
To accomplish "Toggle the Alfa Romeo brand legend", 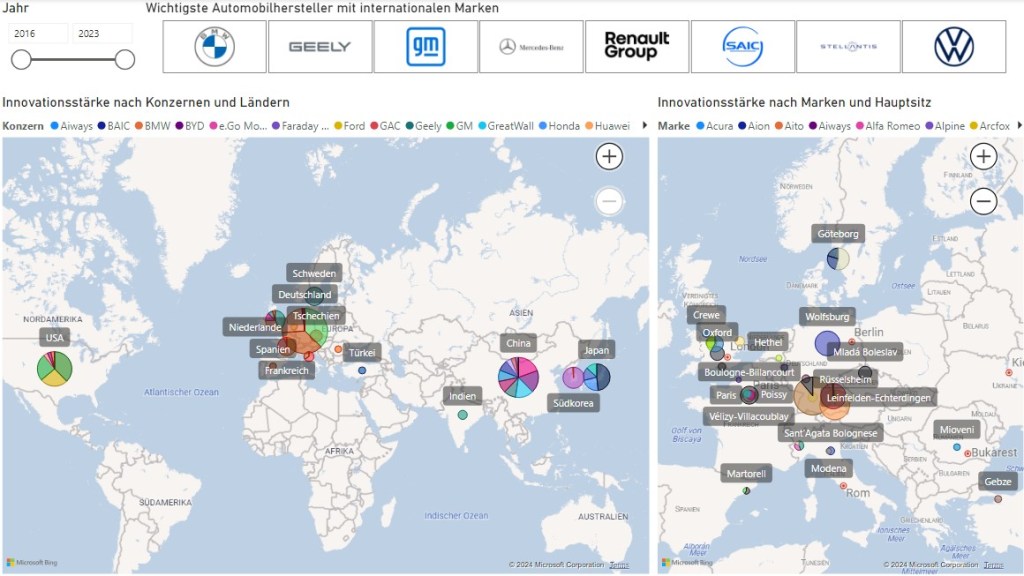I will [885, 126].
